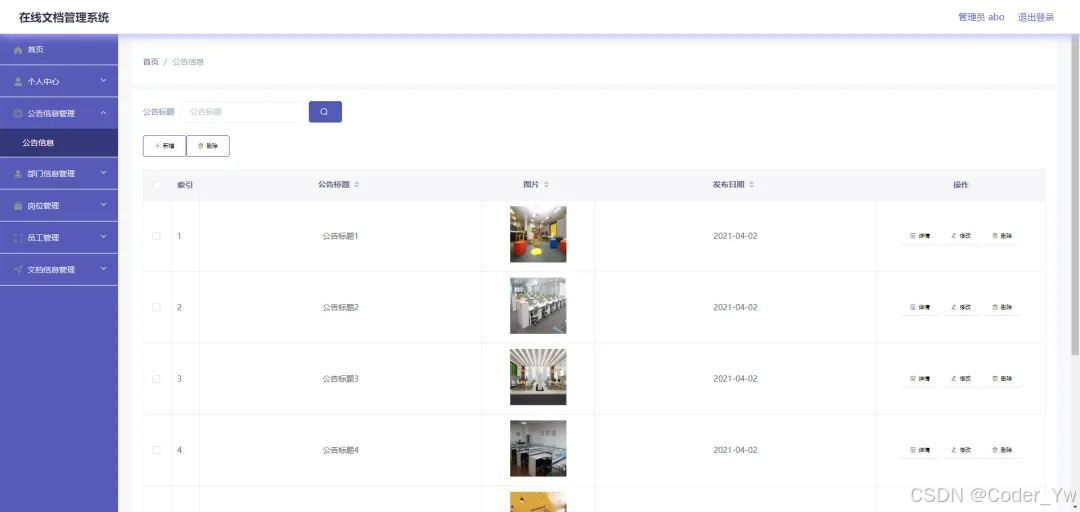
Task: Click 管理员 abo in the top bar
Action: pyautogui.click(x=981, y=17)
